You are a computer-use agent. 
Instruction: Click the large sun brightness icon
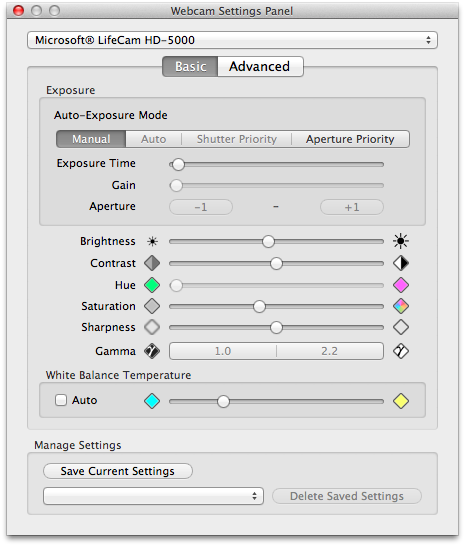coord(401,241)
